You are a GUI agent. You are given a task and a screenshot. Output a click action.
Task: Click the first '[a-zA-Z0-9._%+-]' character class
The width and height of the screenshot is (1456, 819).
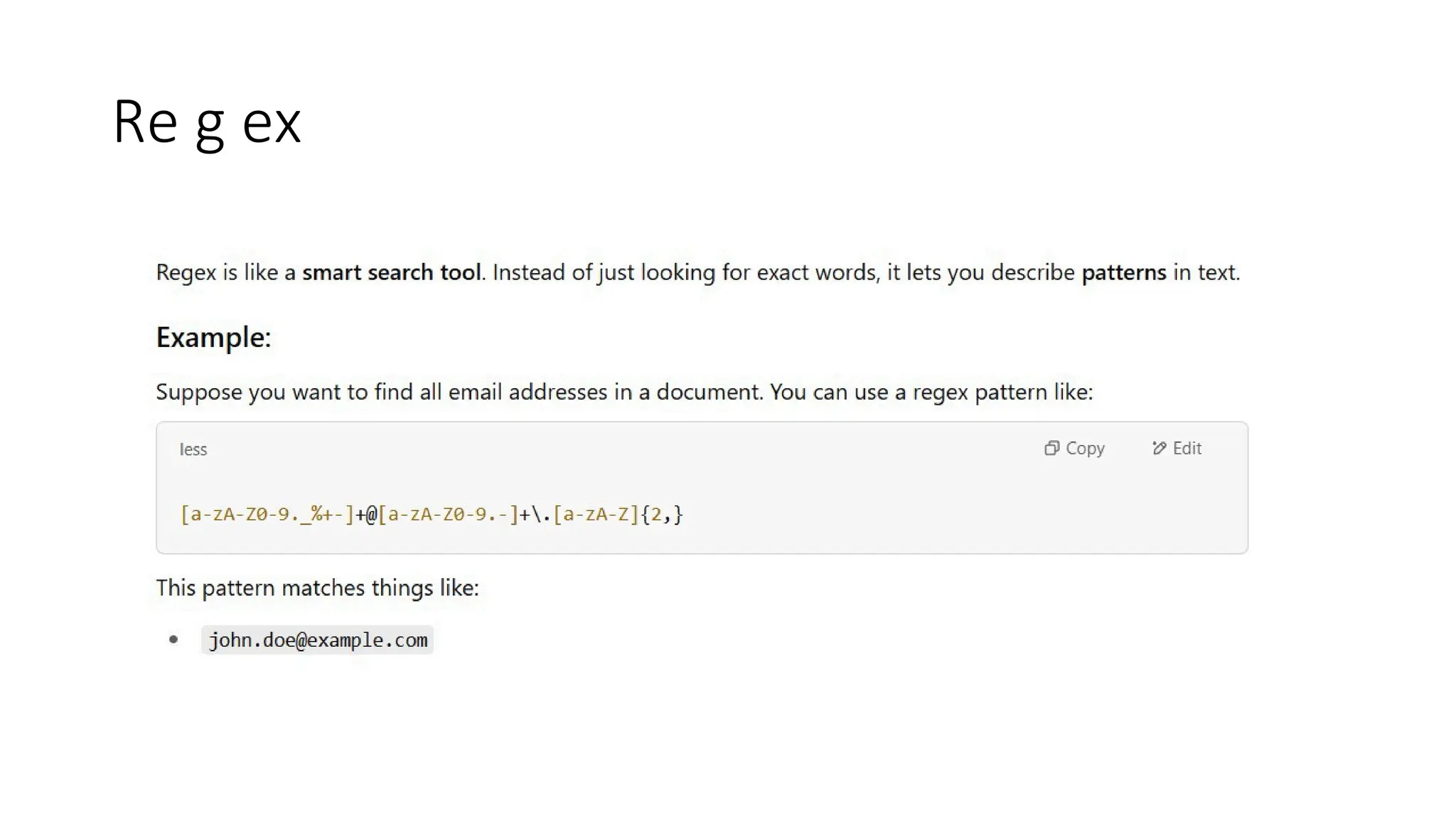coord(267,514)
